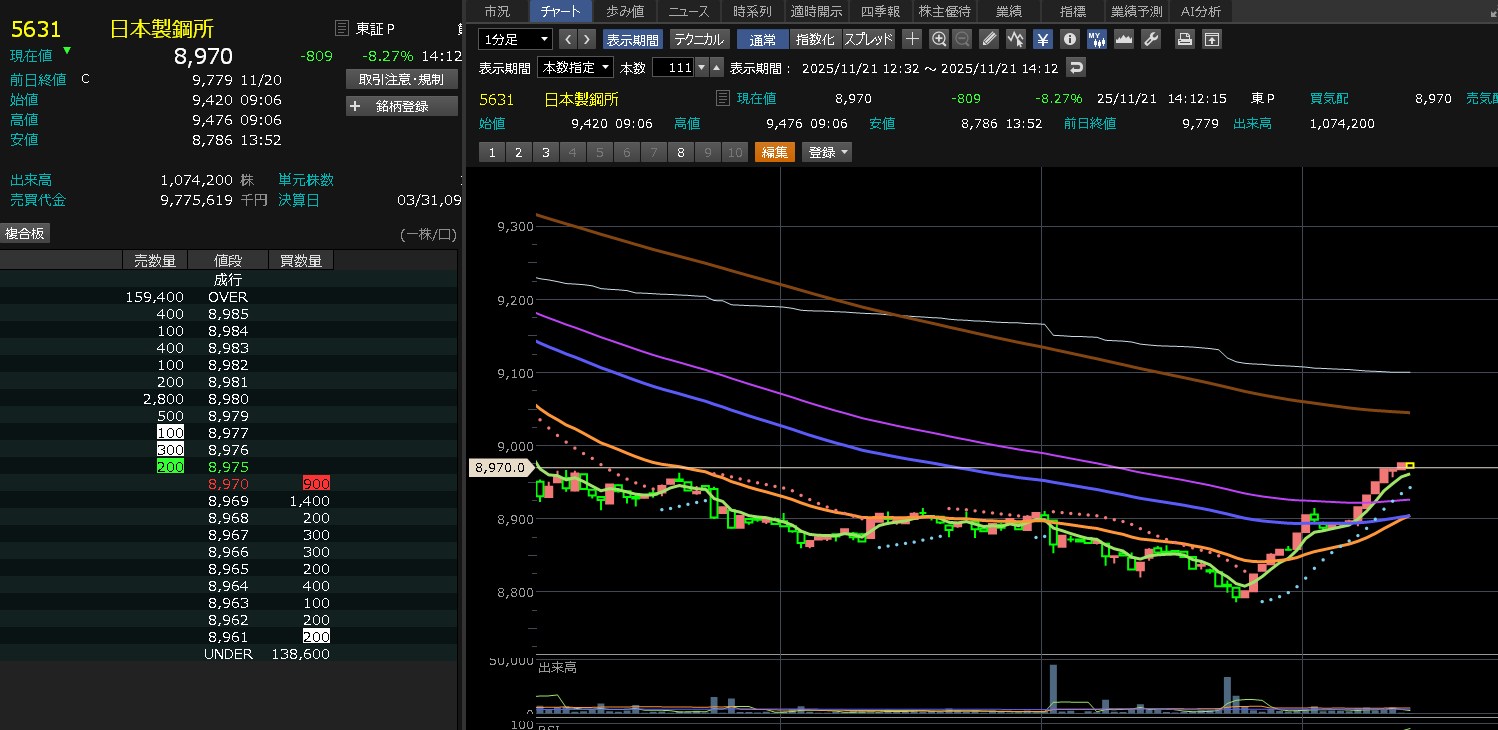Expand the 登録 dropdown button
The height and width of the screenshot is (730, 1498).
pyautogui.click(x=828, y=152)
